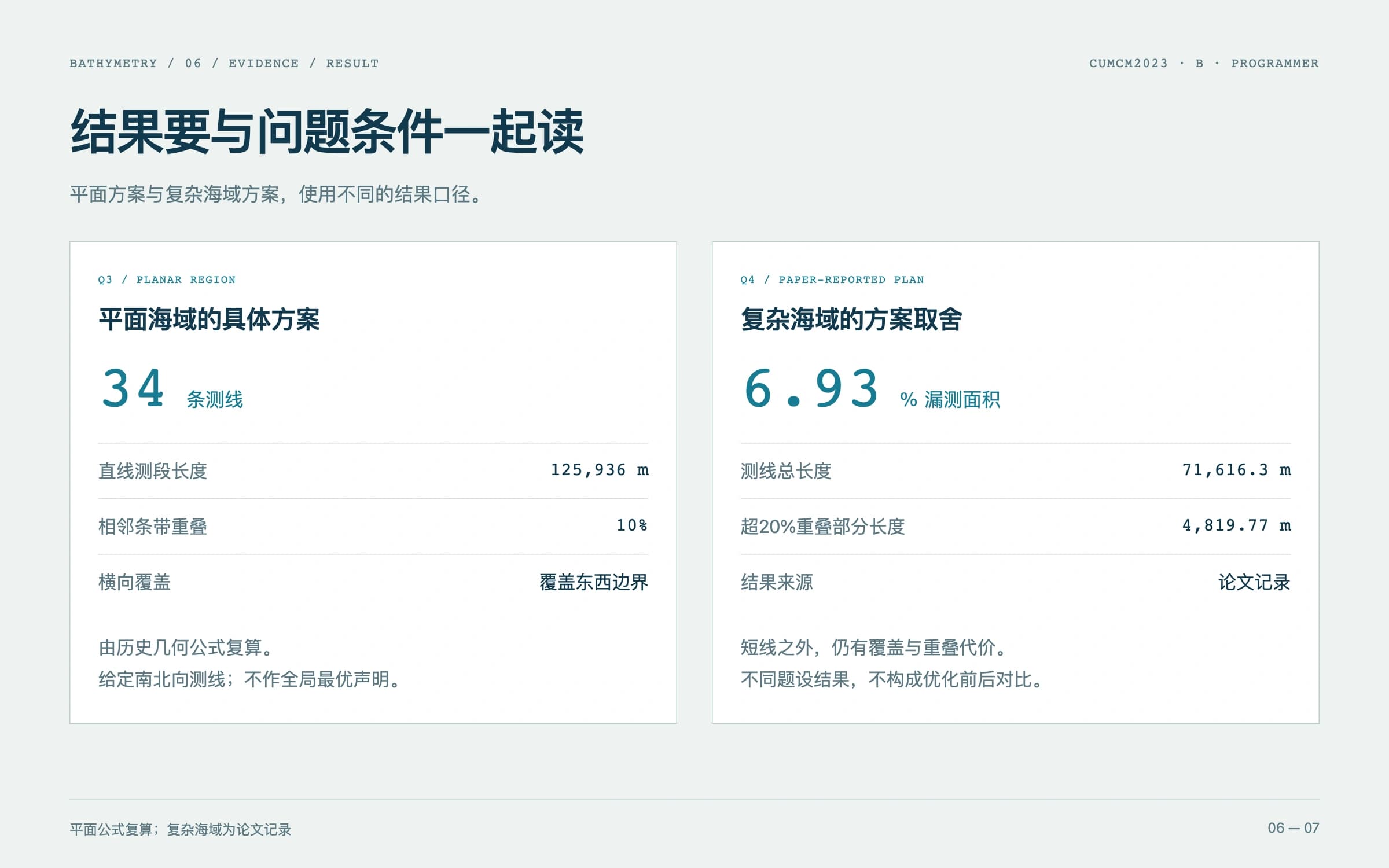1389x868 pixels.
Task: Click the unit text % 漏测面积
Action: coord(950,399)
